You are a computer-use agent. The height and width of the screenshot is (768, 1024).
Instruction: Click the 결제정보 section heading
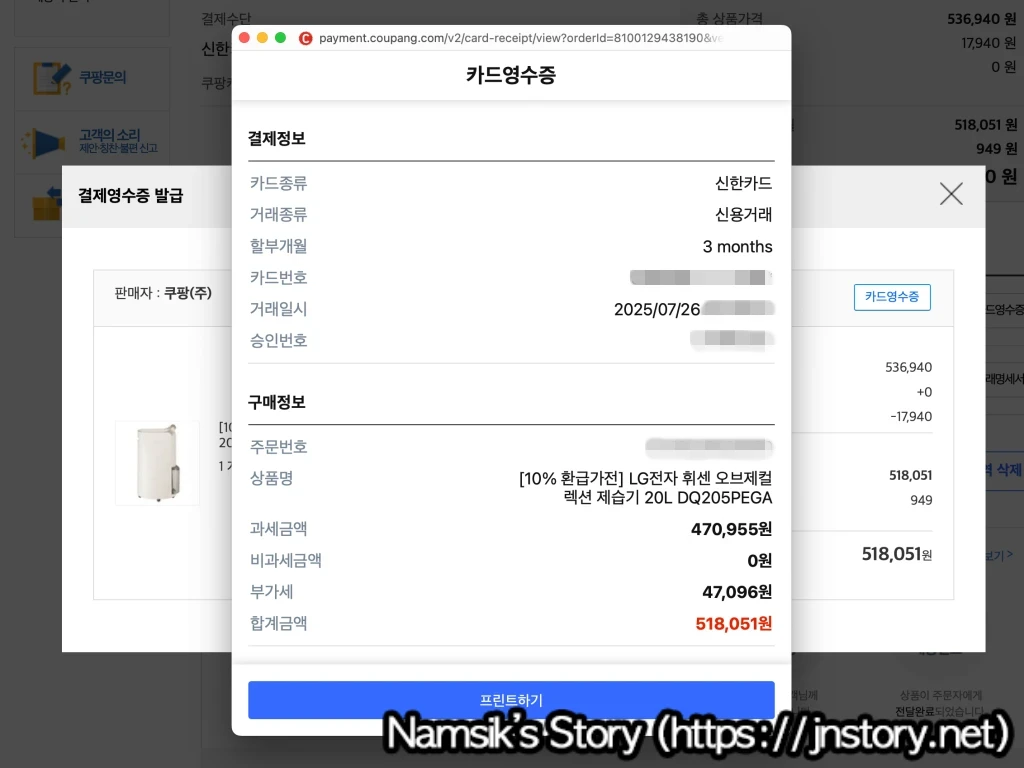[x=277, y=138]
